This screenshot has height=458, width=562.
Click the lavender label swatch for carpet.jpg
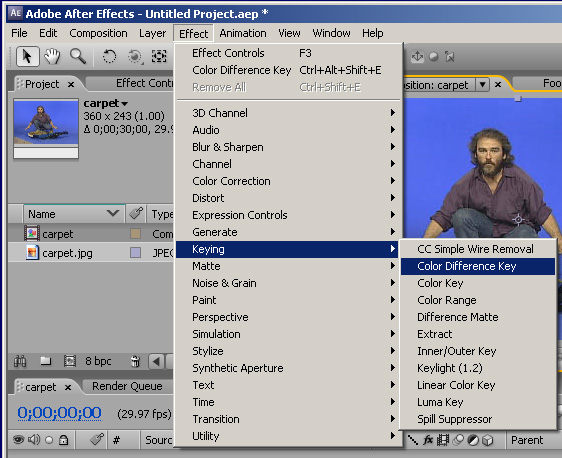click(135, 253)
